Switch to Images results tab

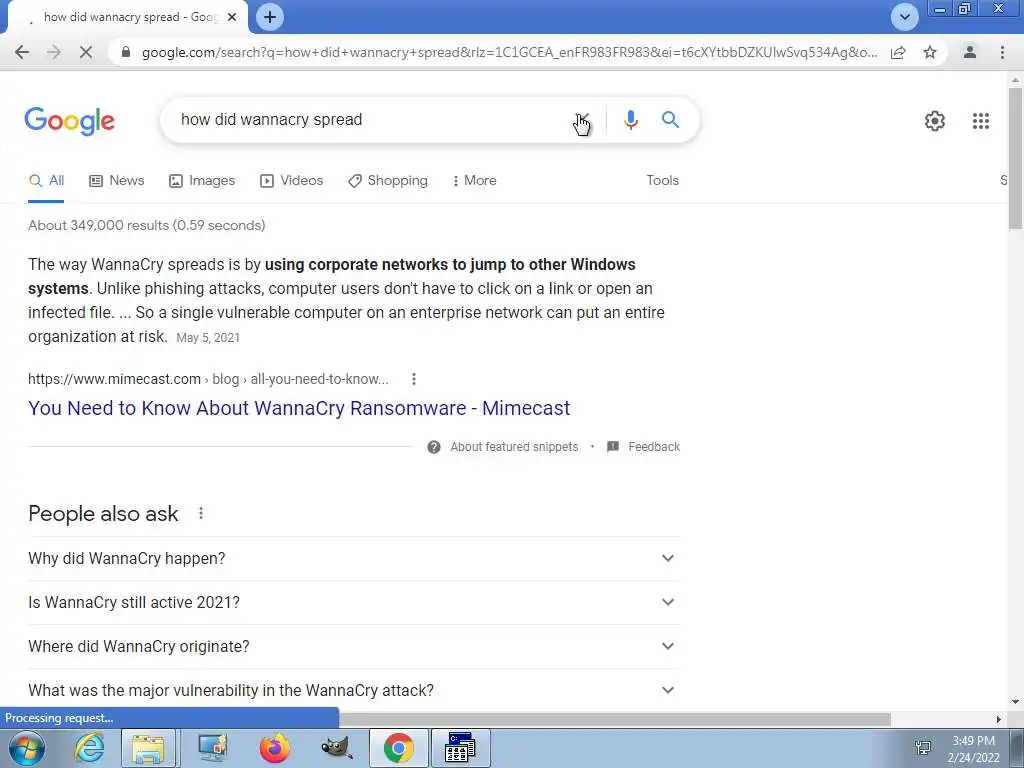pos(202,181)
